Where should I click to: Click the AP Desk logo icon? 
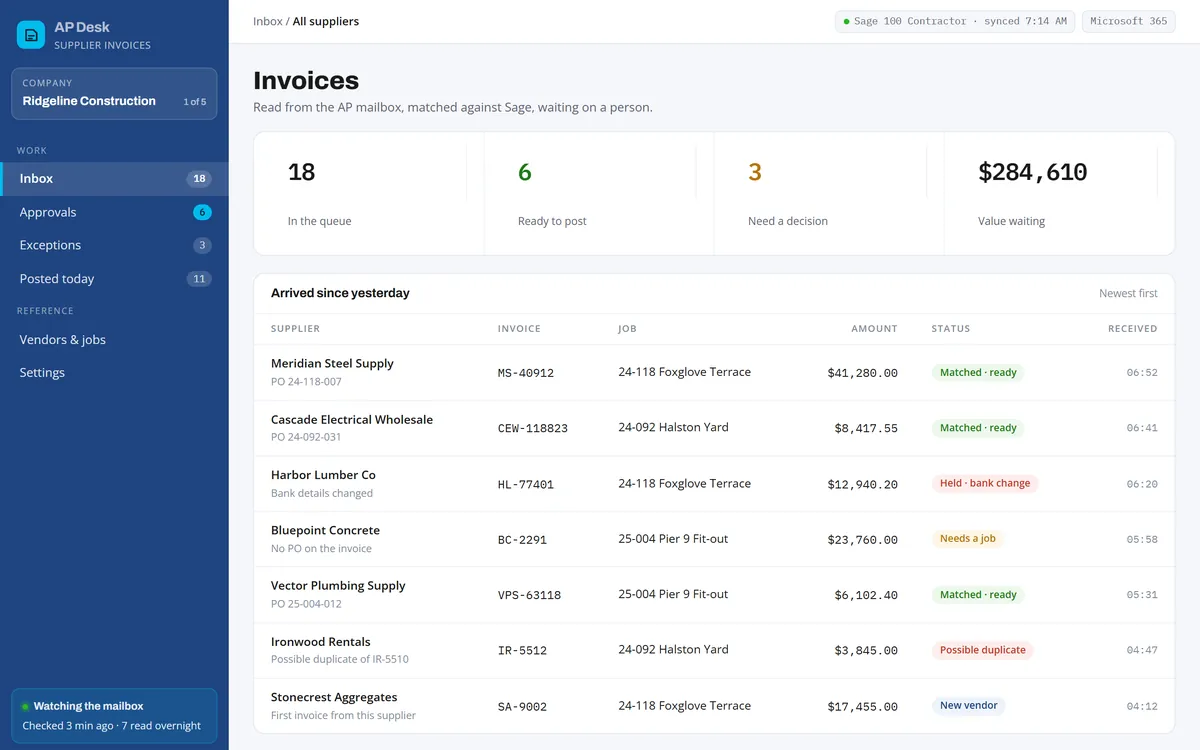(x=31, y=35)
